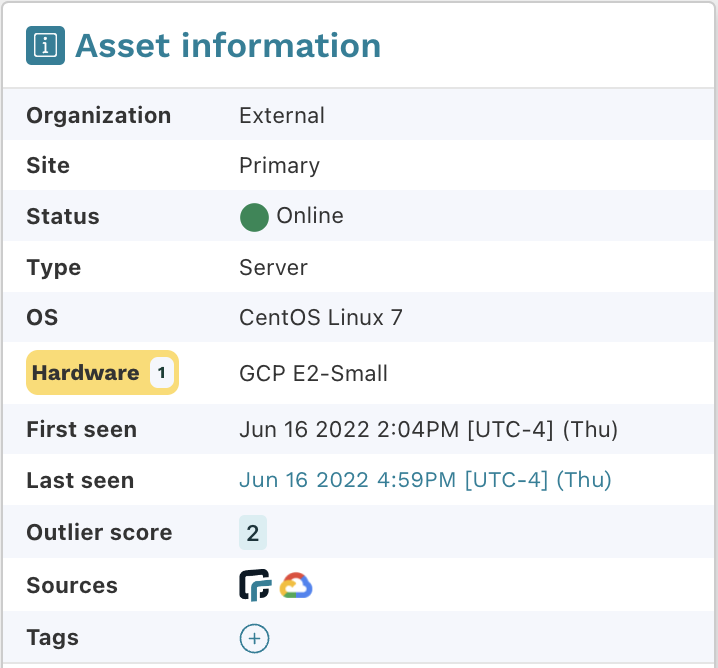Click the Online status text
Viewport: 718px width, 668px height.
[310, 216]
